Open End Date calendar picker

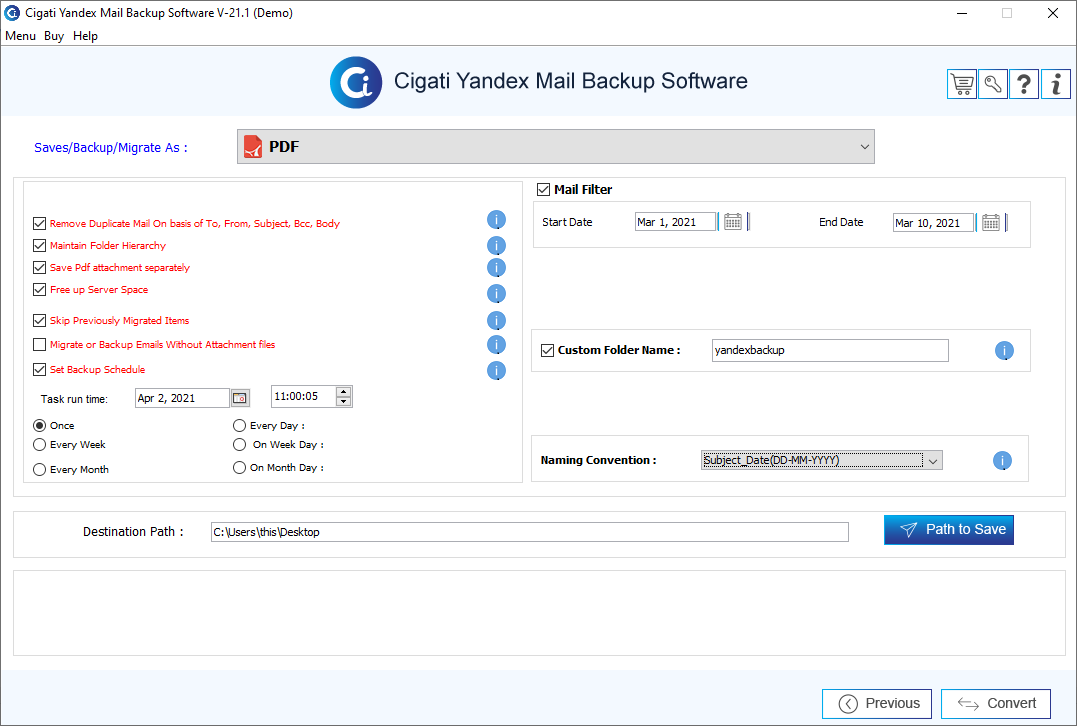tap(990, 223)
